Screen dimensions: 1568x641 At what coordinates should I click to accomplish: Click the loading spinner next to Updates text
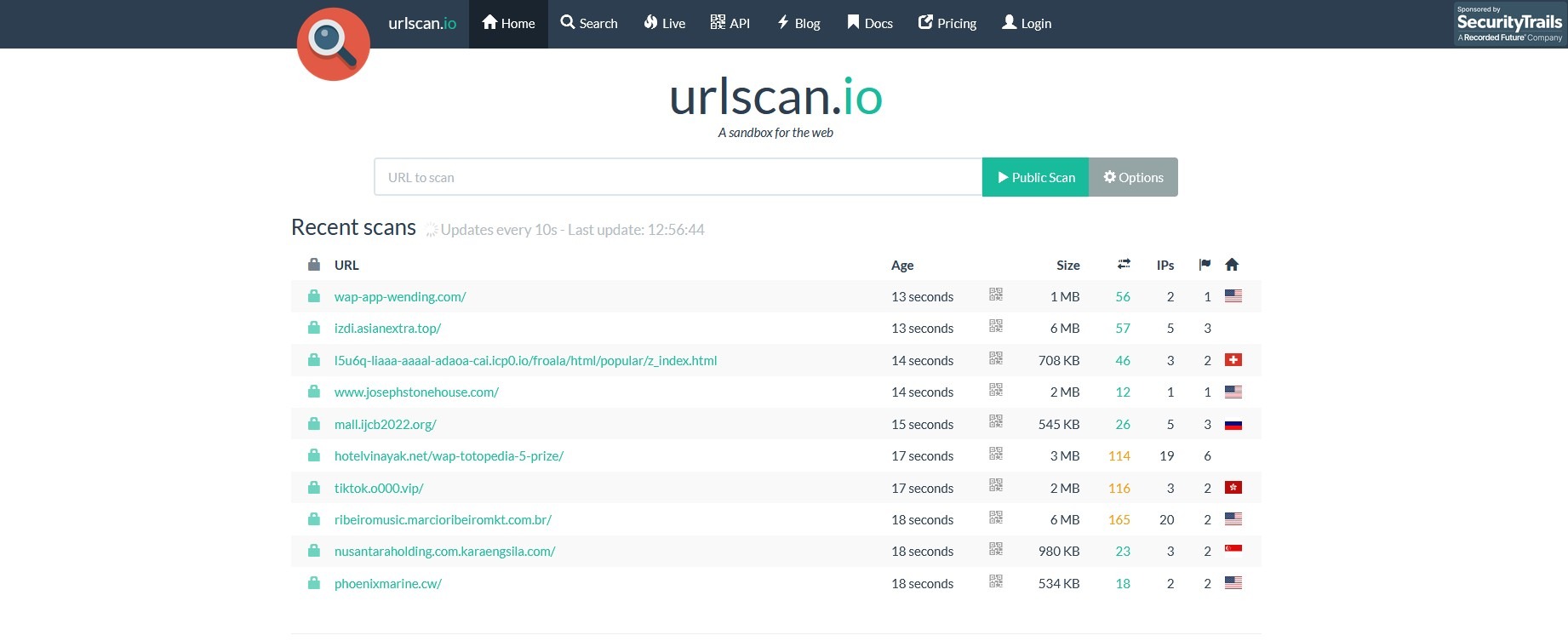point(432,230)
